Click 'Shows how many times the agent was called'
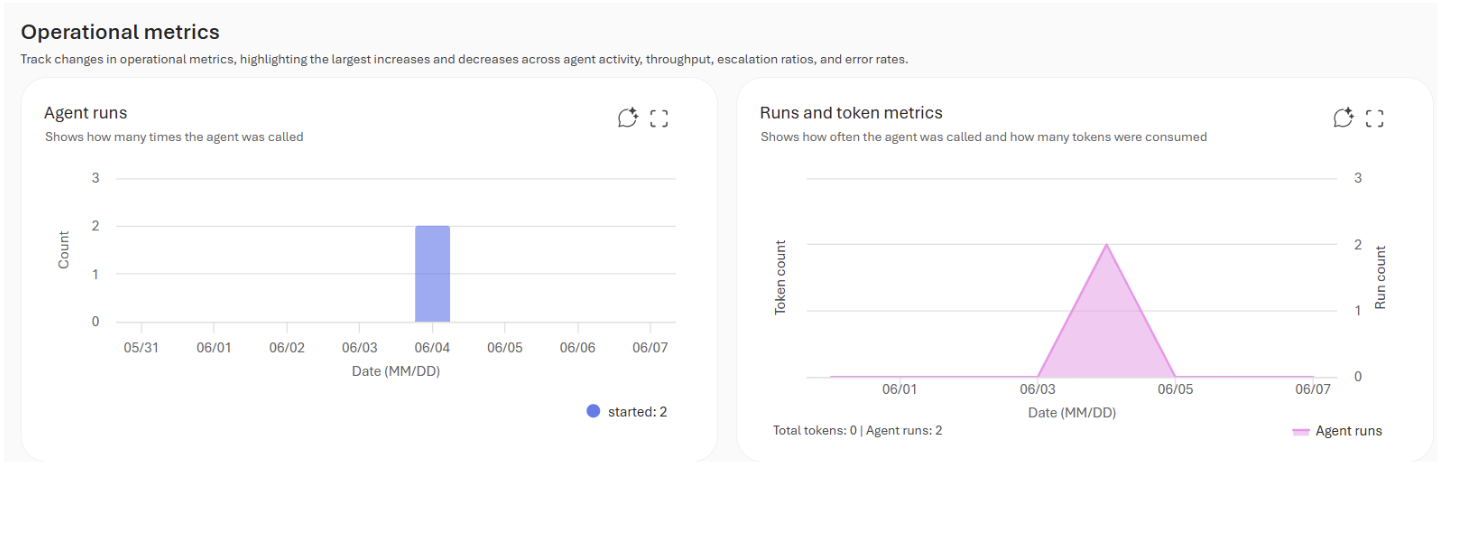 (174, 137)
